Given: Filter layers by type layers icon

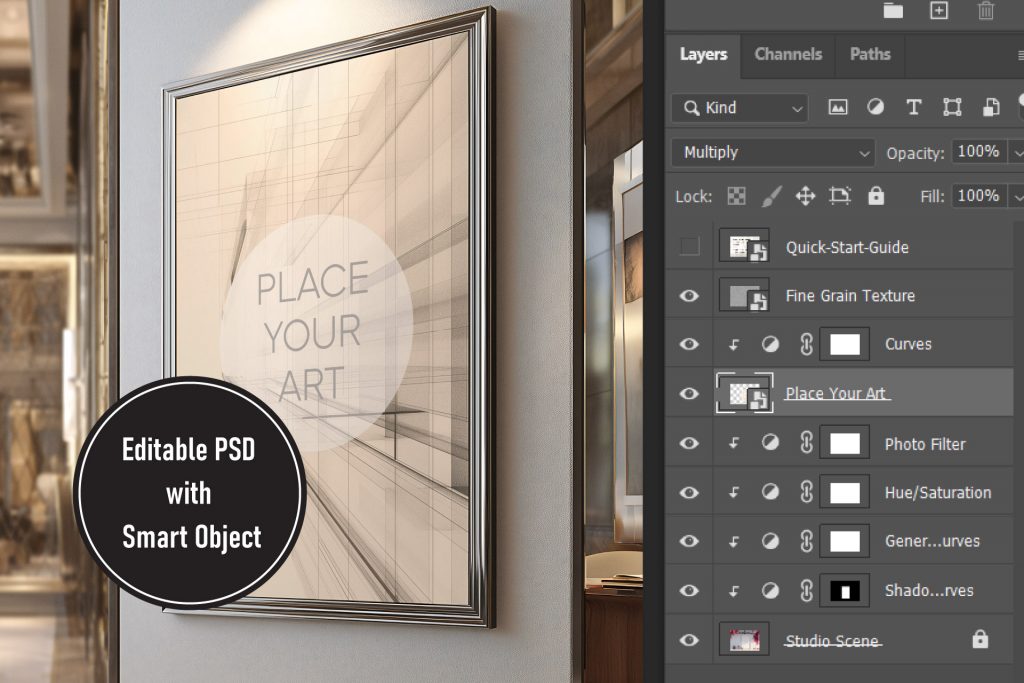Looking at the screenshot, I should coord(914,107).
